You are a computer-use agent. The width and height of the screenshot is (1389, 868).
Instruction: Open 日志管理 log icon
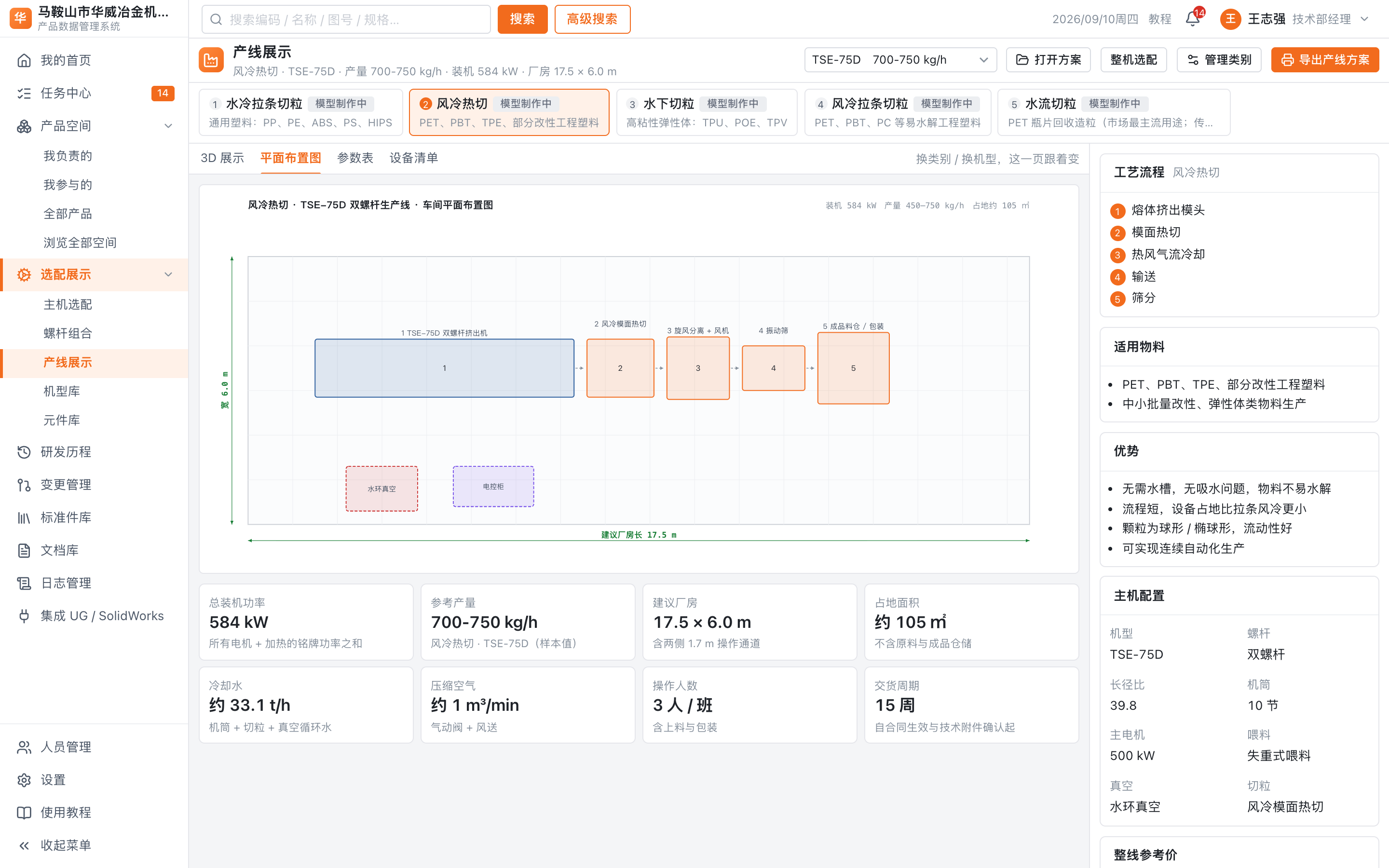[x=24, y=583]
